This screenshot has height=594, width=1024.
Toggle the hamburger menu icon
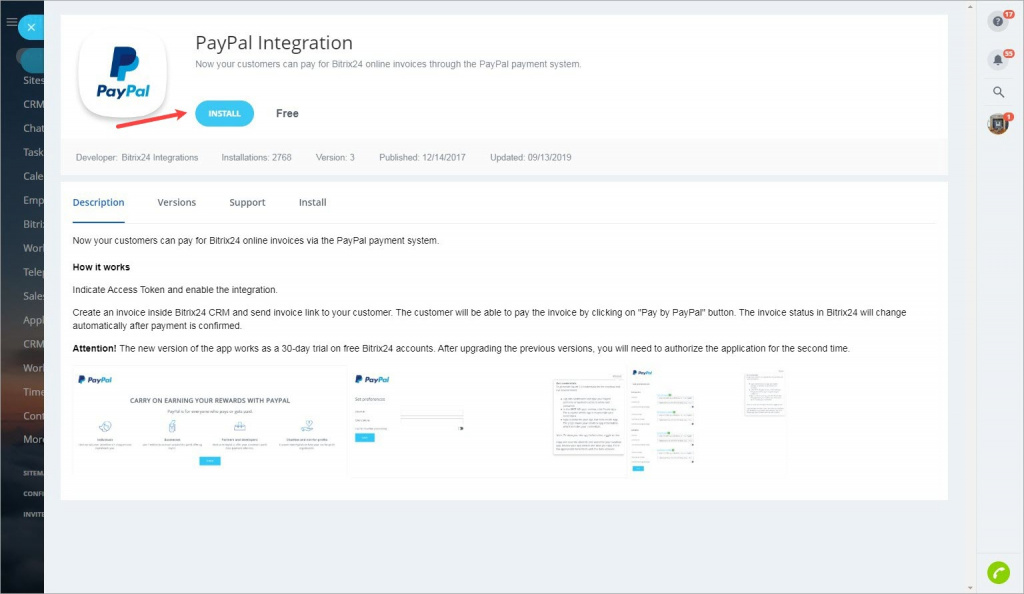pyautogui.click(x=11, y=22)
